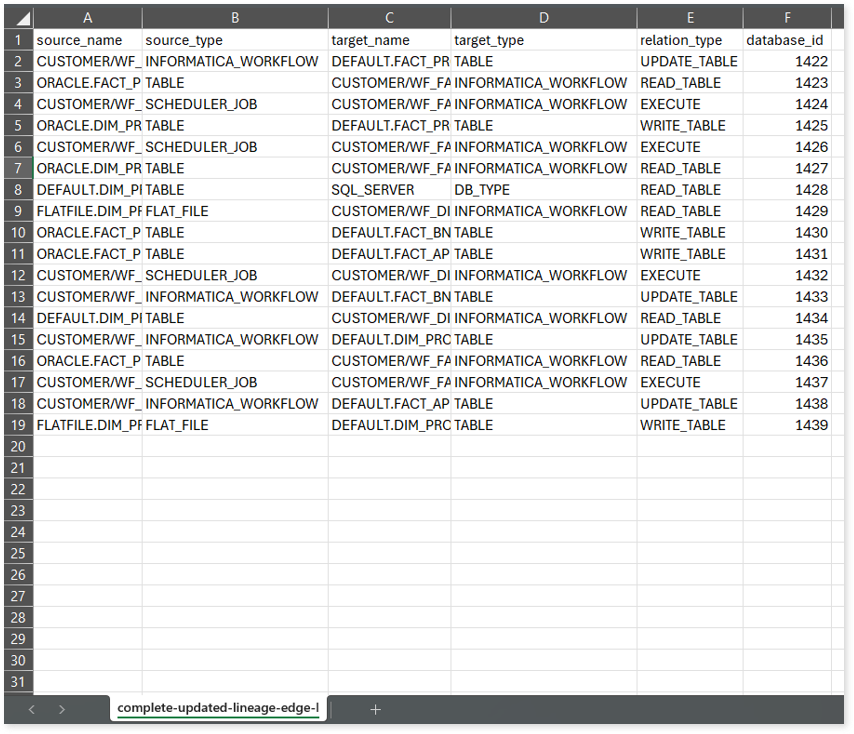Screen dimensions: 854x734
Task: Click the relation_type header cell
Action: pyautogui.click(x=689, y=41)
